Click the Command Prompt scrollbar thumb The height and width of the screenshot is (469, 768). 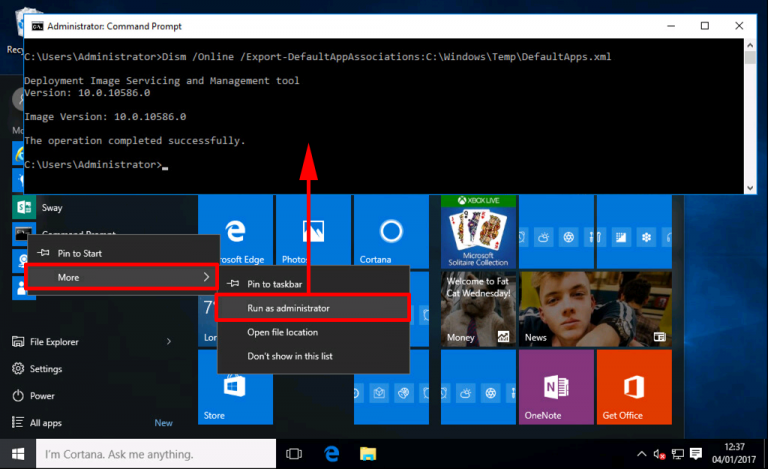coord(750,57)
